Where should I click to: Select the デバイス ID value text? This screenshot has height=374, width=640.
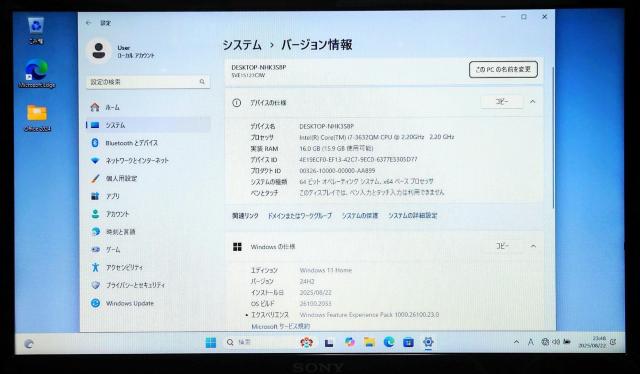(x=358, y=160)
